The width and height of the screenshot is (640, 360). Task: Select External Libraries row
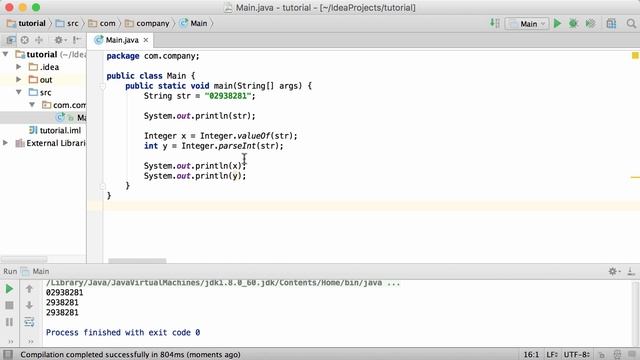tap(43, 143)
